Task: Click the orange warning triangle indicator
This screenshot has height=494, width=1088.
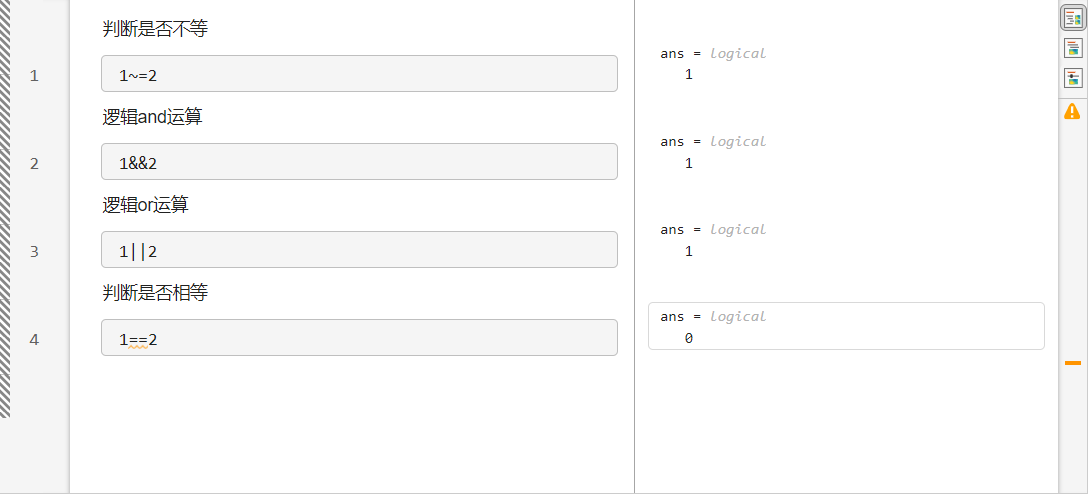Action: click(x=1072, y=111)
